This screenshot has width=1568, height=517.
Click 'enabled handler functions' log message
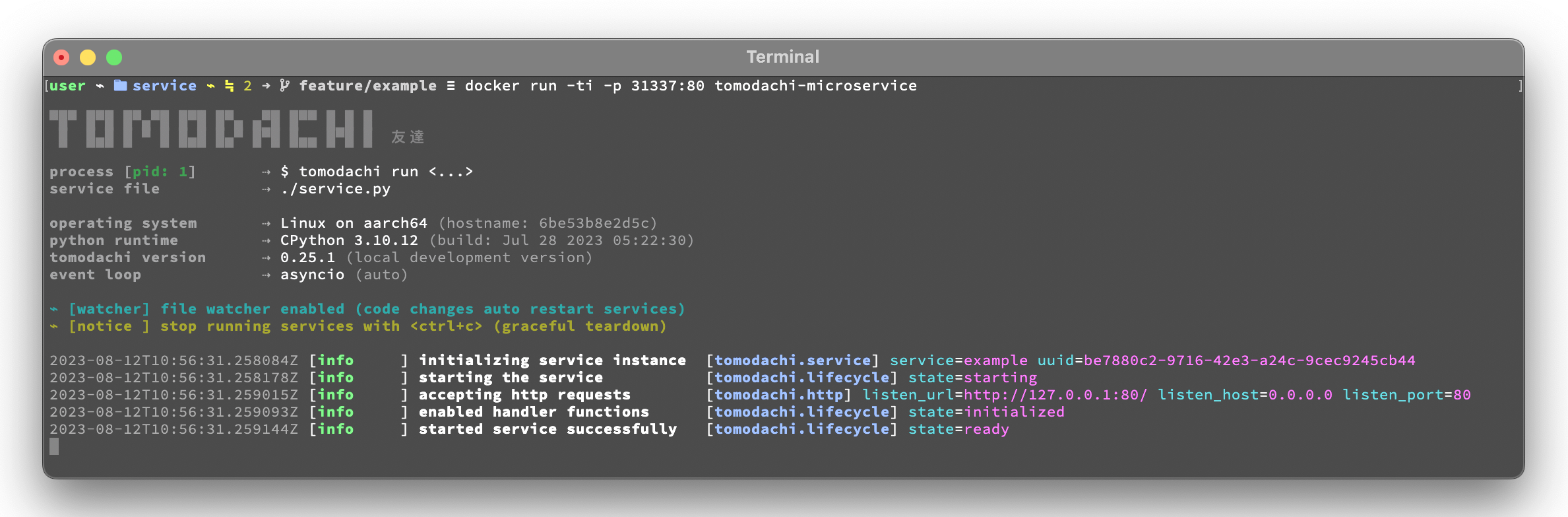[534, 412]
